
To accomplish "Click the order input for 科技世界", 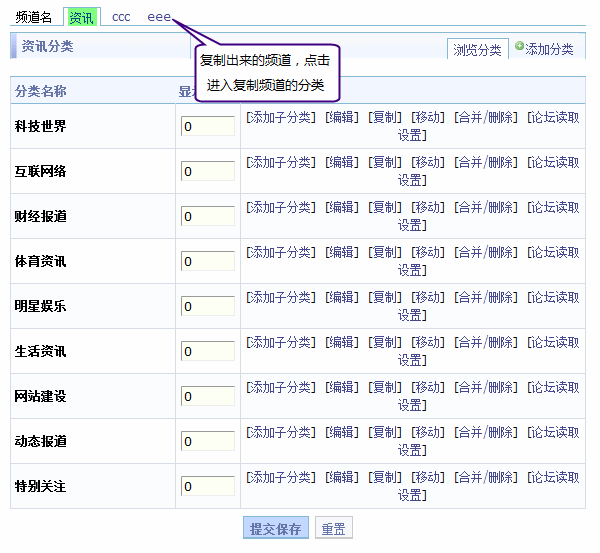I will pos(208,126).
